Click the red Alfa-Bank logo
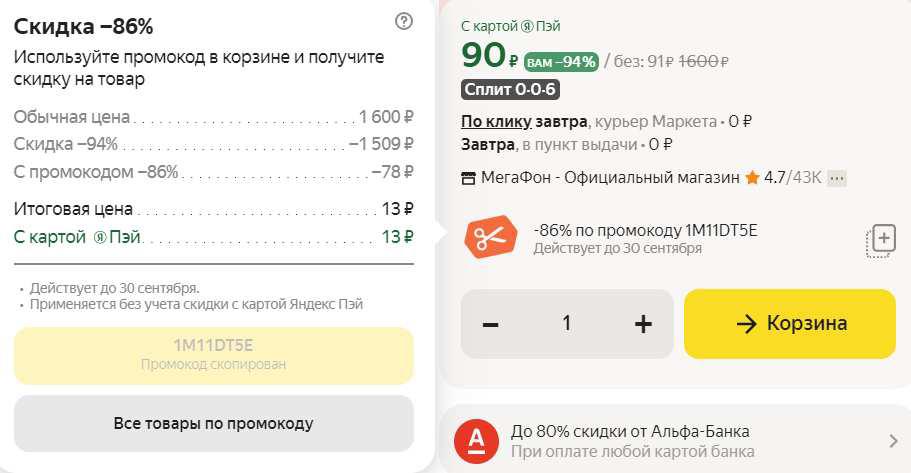The image size is (911, 473). [x=476, y=441]
